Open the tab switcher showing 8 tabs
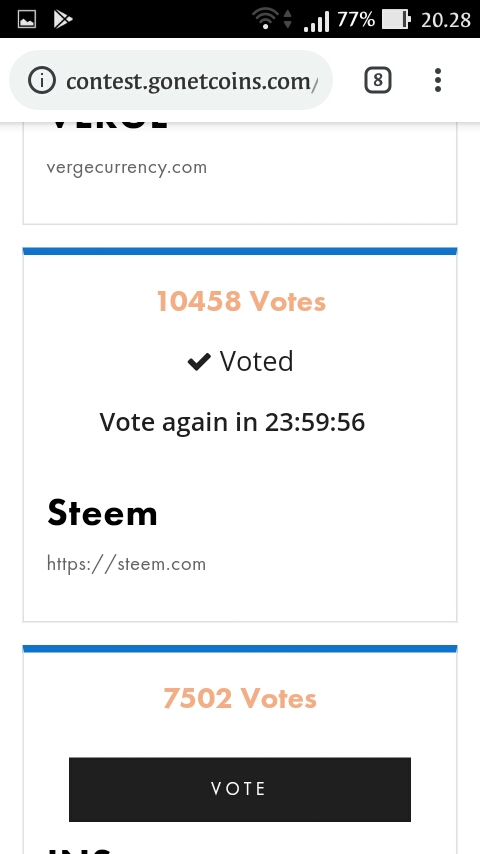Screen dimensions: 480x854 click(378, 81)
